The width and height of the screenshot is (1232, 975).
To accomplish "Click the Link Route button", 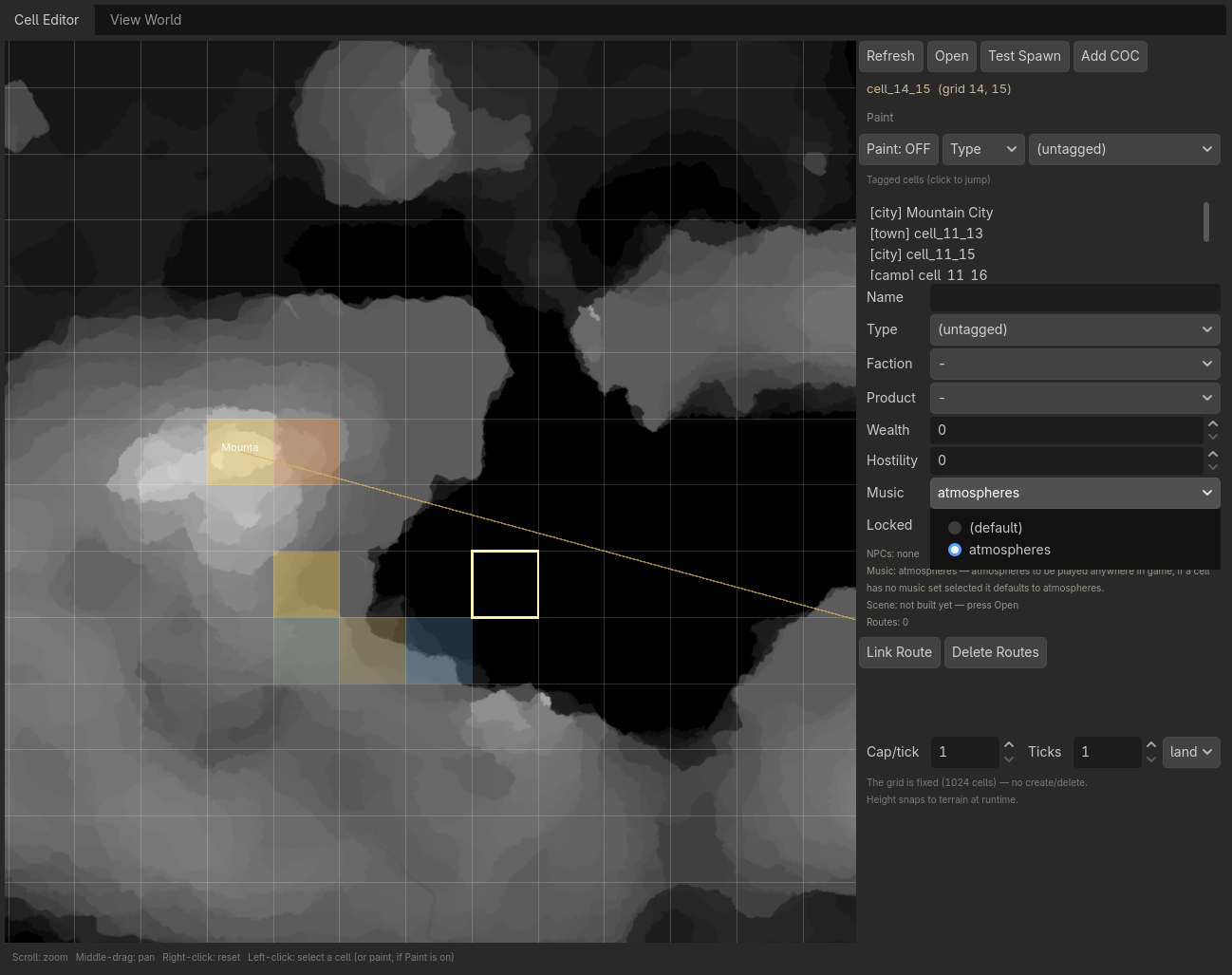I will [899, 652].
